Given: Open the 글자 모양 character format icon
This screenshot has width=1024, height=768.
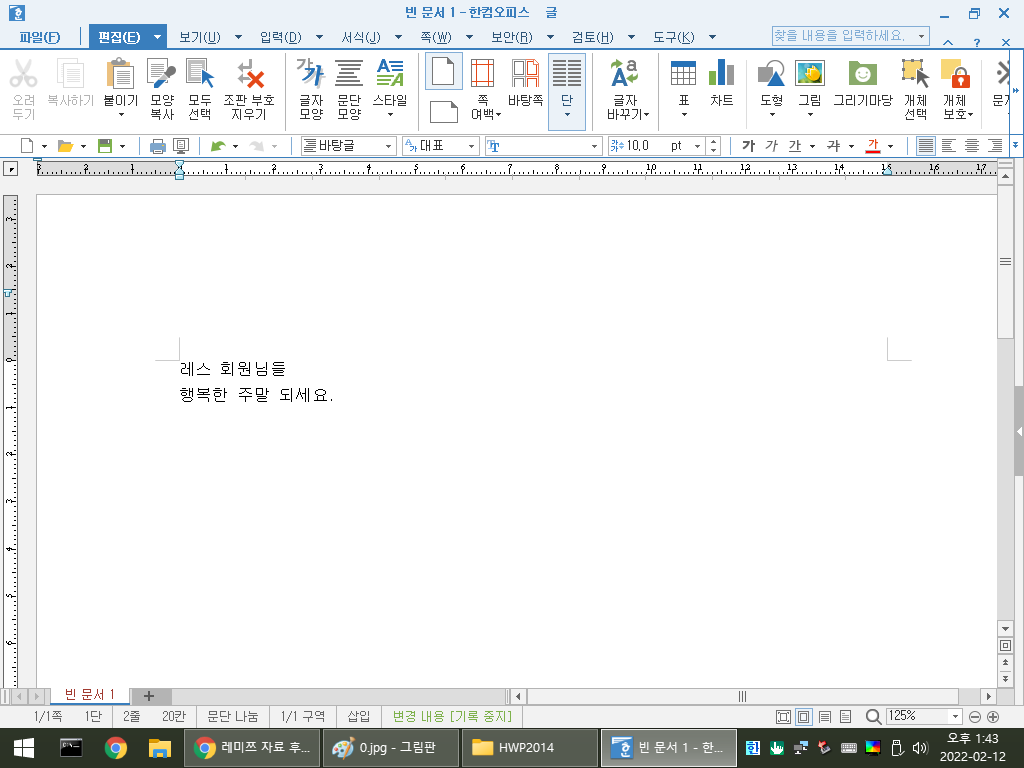Looking at the screenshot, I should [x=312, y=89].
